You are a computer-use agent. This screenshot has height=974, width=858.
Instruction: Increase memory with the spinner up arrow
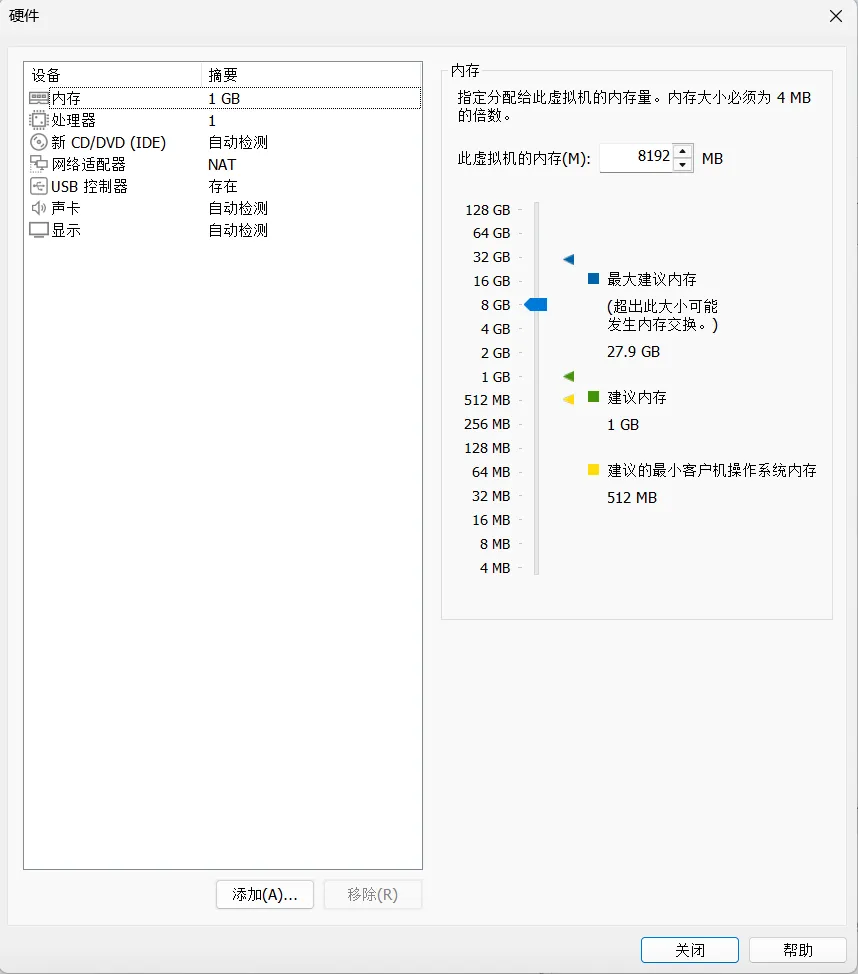pos(683,151)
